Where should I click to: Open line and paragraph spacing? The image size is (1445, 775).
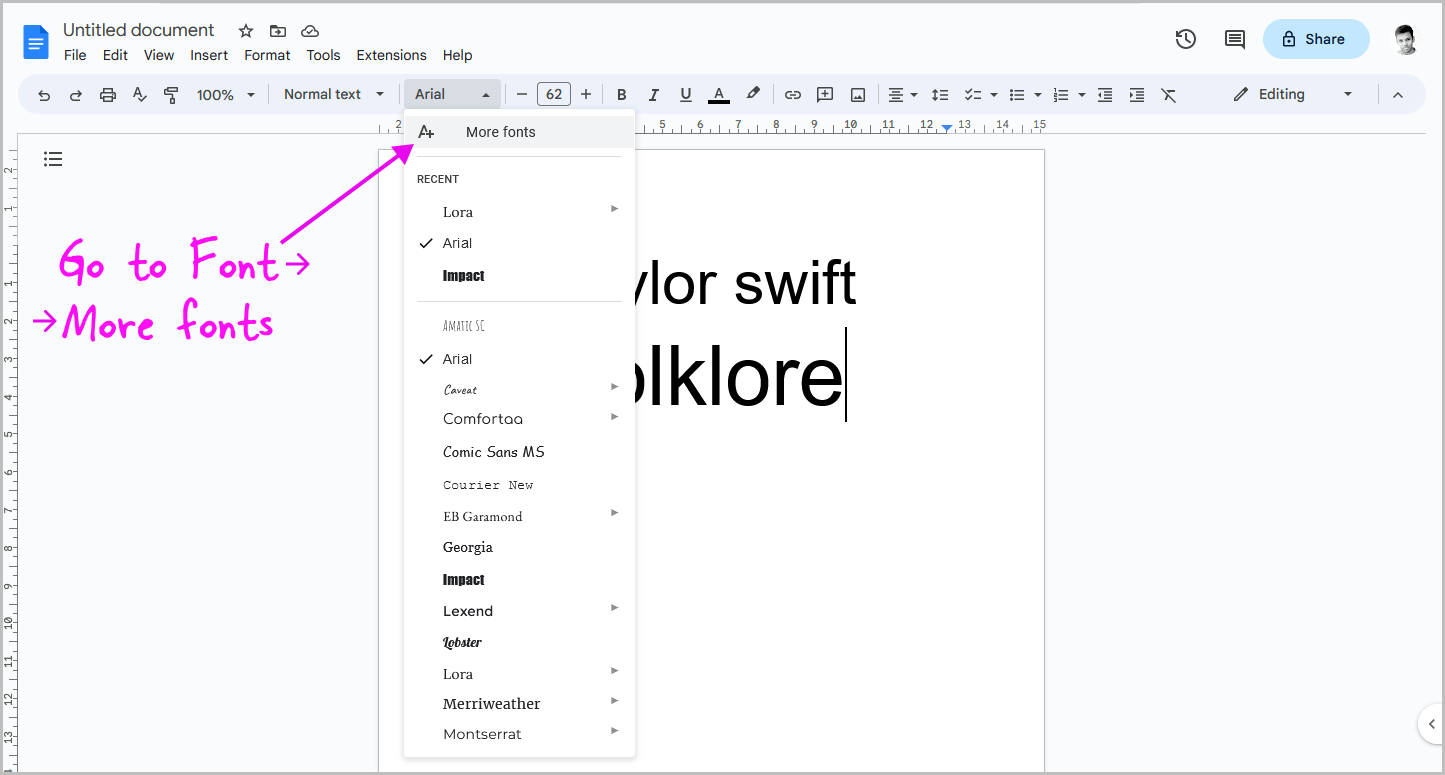[x=940, y=95]
